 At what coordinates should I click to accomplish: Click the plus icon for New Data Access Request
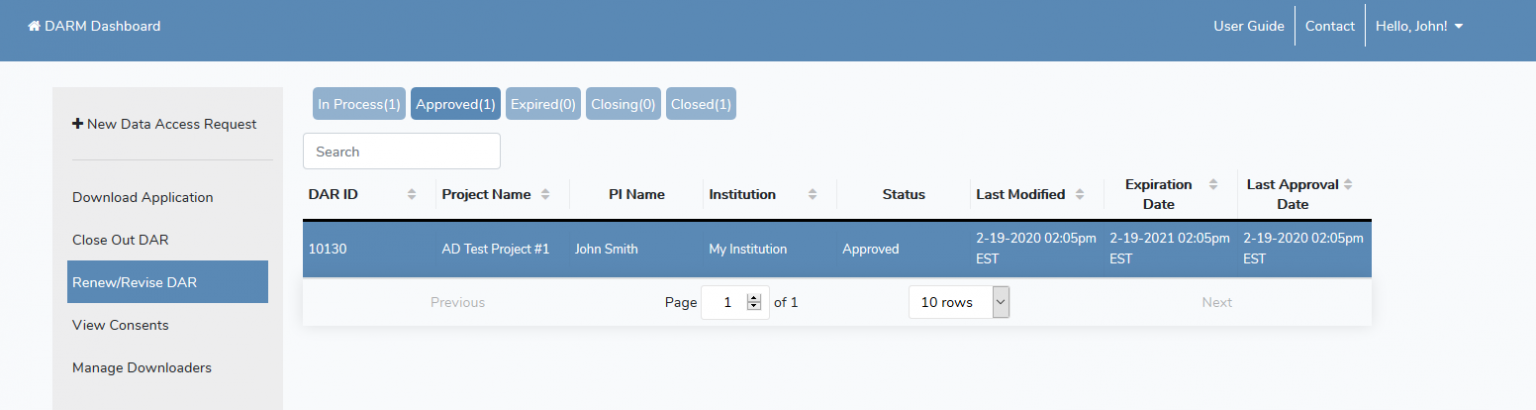pos(78,124)
